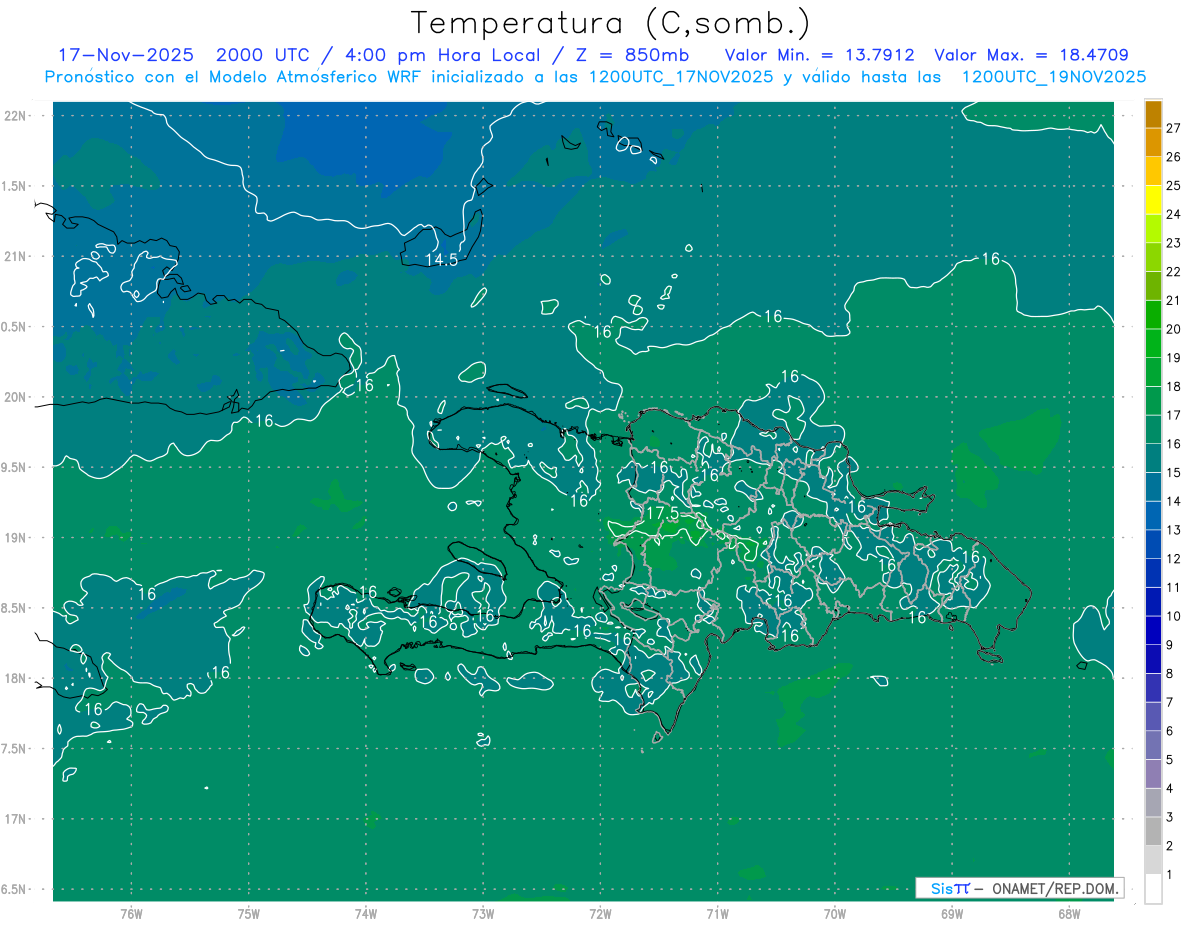This screenshot has height=927, width=1200.
Task: Click the 76W longitude axis label
Action: (131, 914)
